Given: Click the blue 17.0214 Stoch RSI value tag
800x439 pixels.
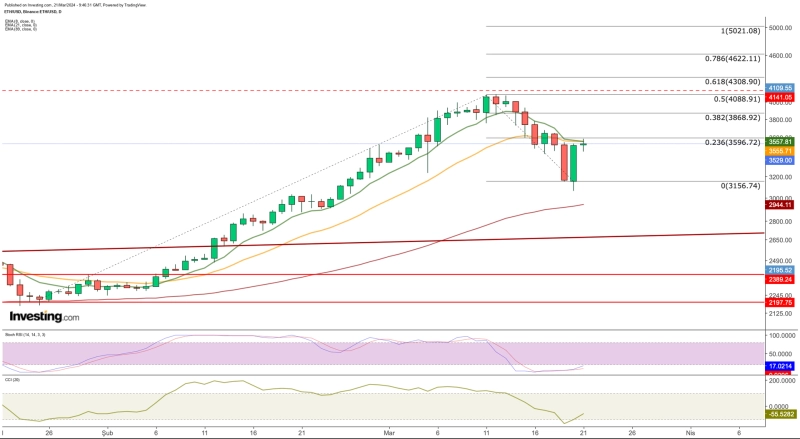Looking at the screenshot, I should point(781,366).
